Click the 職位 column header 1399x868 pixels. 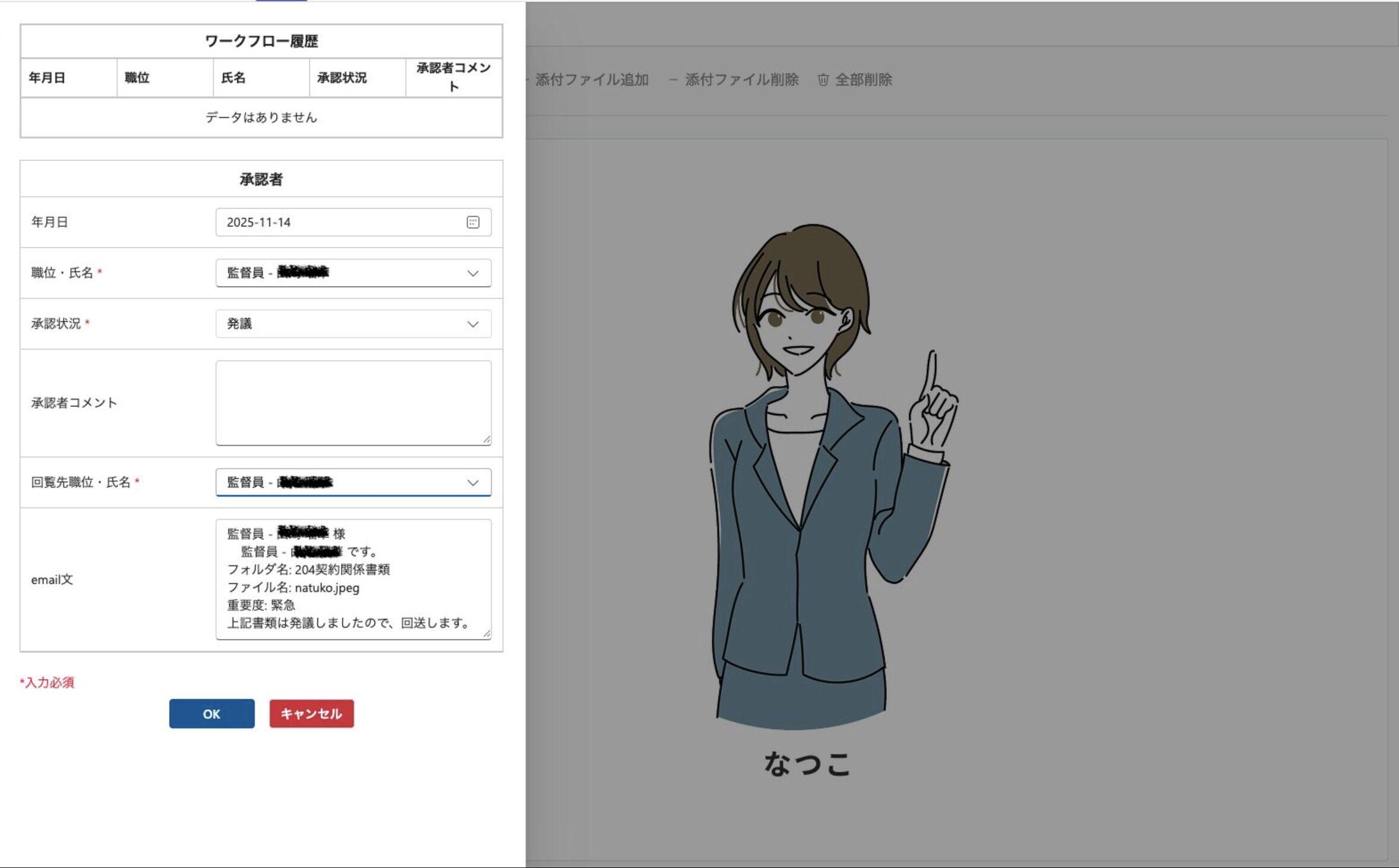137,78
